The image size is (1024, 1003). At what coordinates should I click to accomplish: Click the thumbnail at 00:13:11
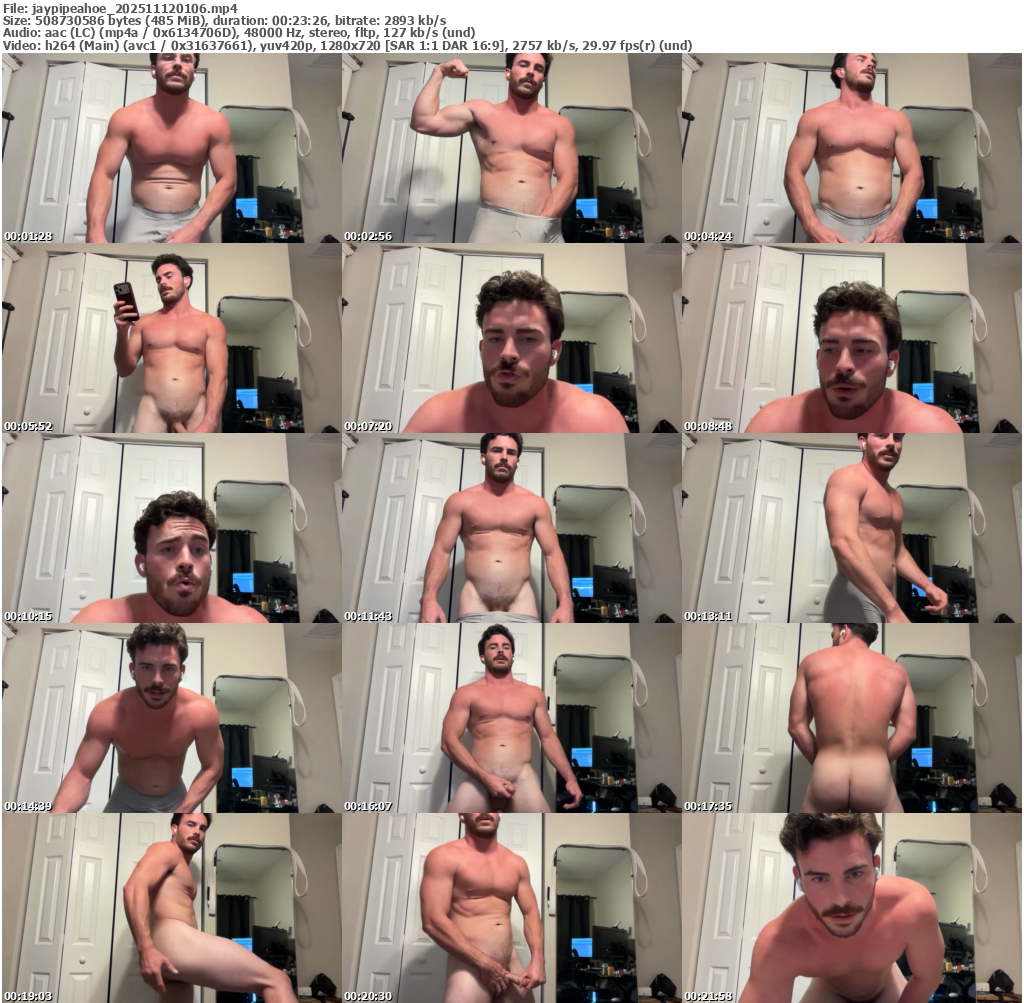[851, 528]
